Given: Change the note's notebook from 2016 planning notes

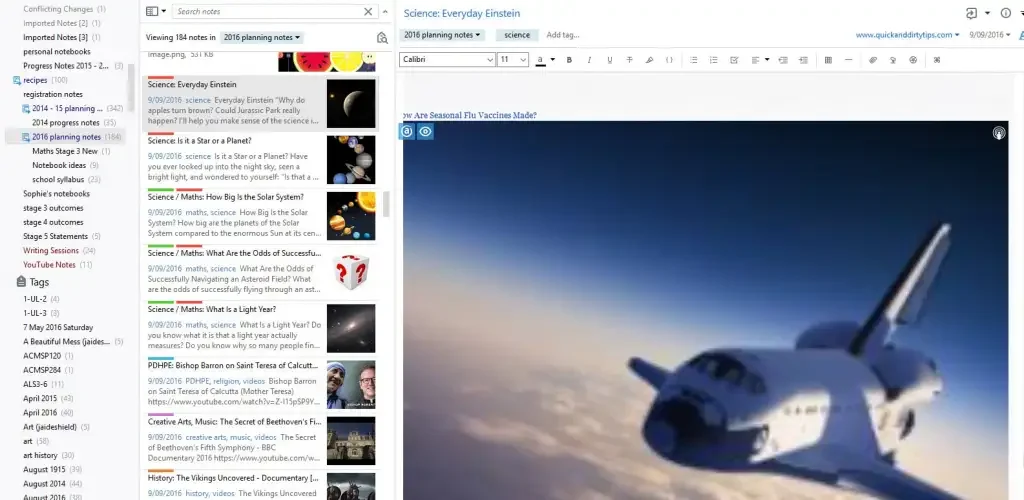Looking at the screenshot, I should (x=442, y=35).
